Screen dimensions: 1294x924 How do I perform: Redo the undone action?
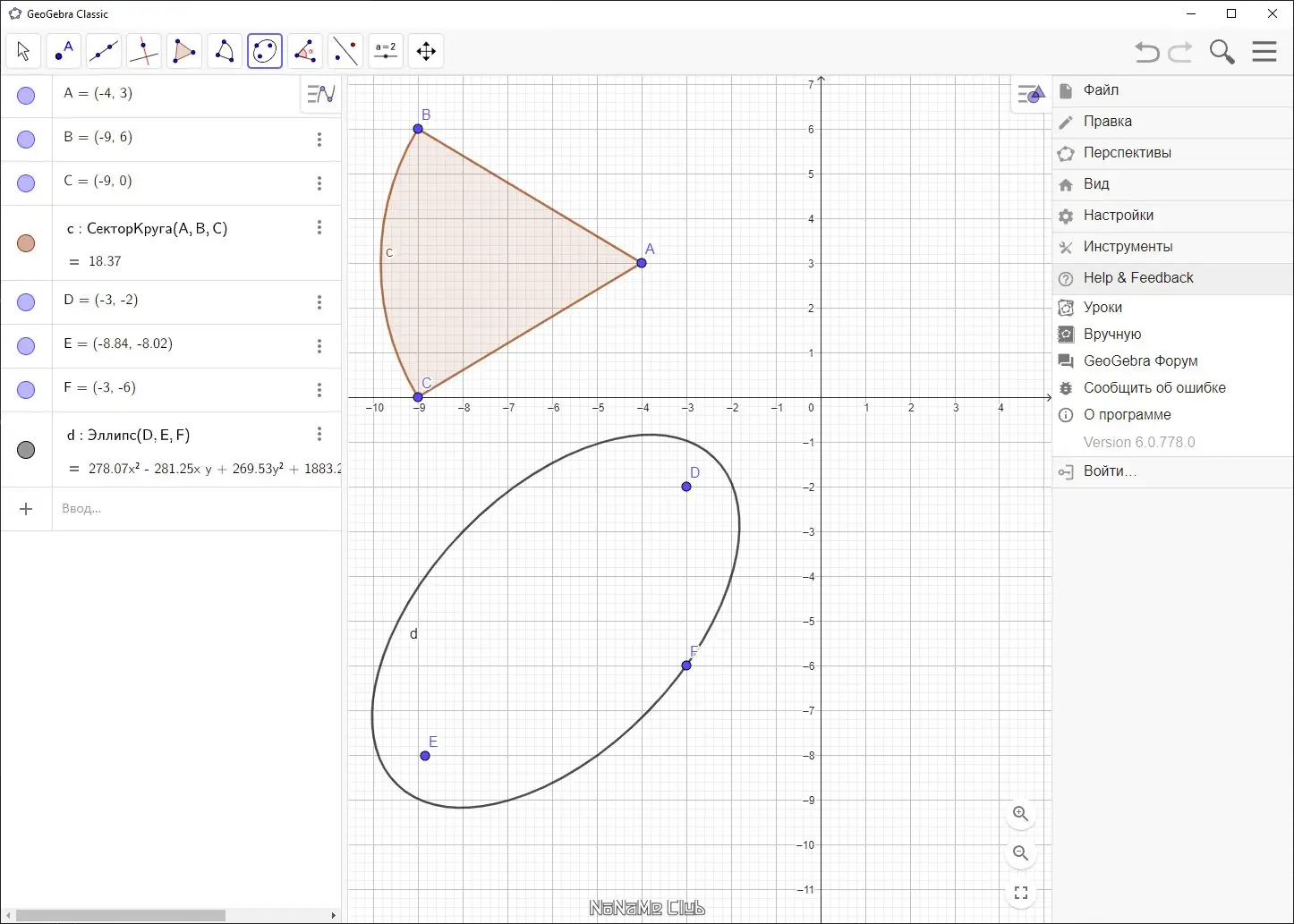(x=1181, y=52)
